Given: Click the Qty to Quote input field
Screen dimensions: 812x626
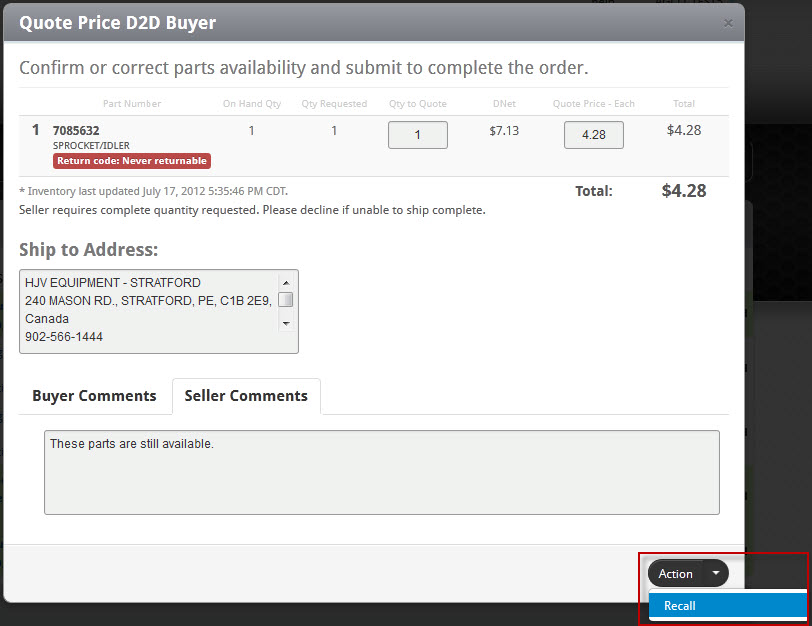Looking at the screenshot, I should pyautogui.click(x=418, y=135).
